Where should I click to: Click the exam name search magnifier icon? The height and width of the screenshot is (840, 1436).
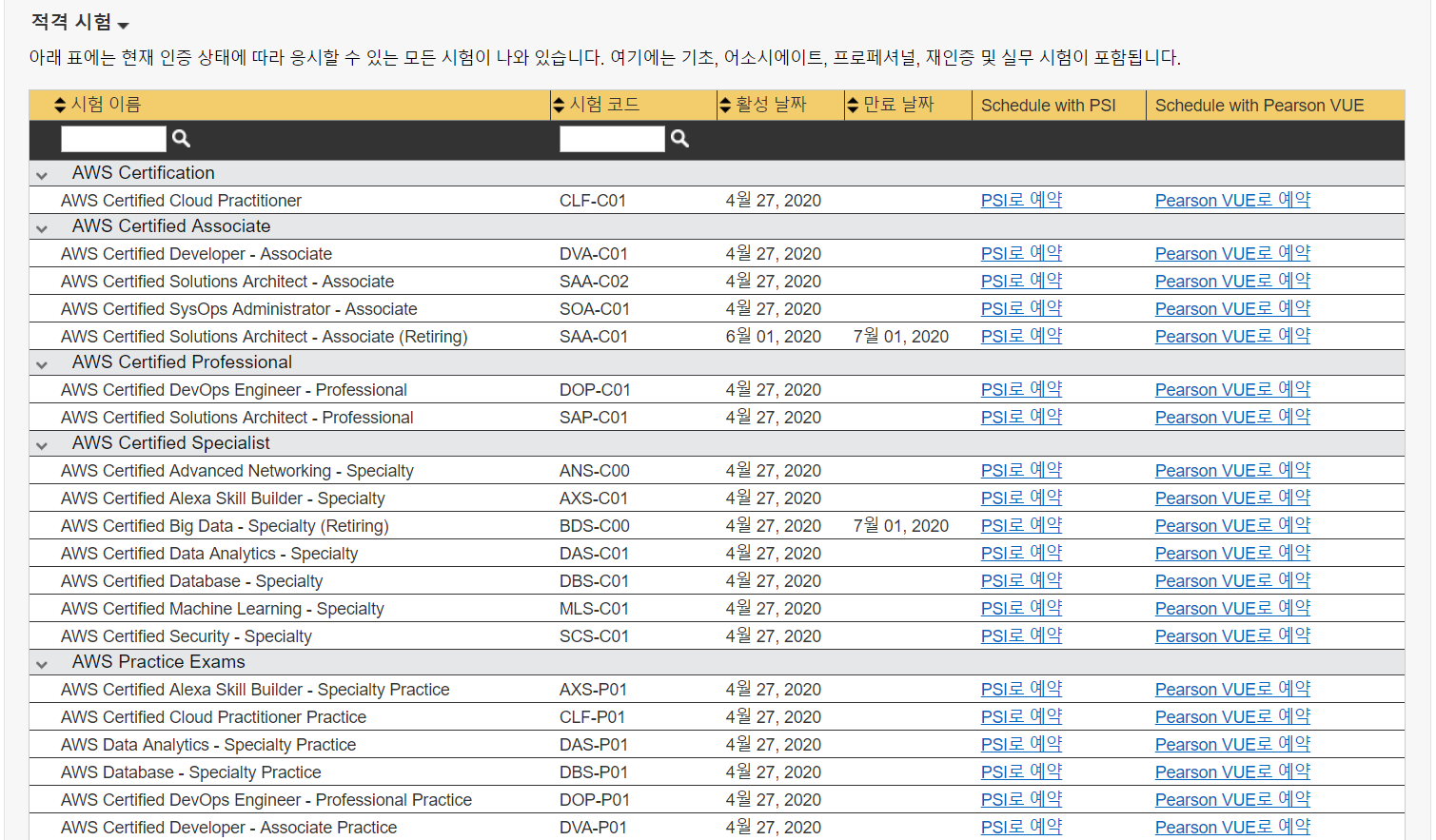click(x=181, y=139)
